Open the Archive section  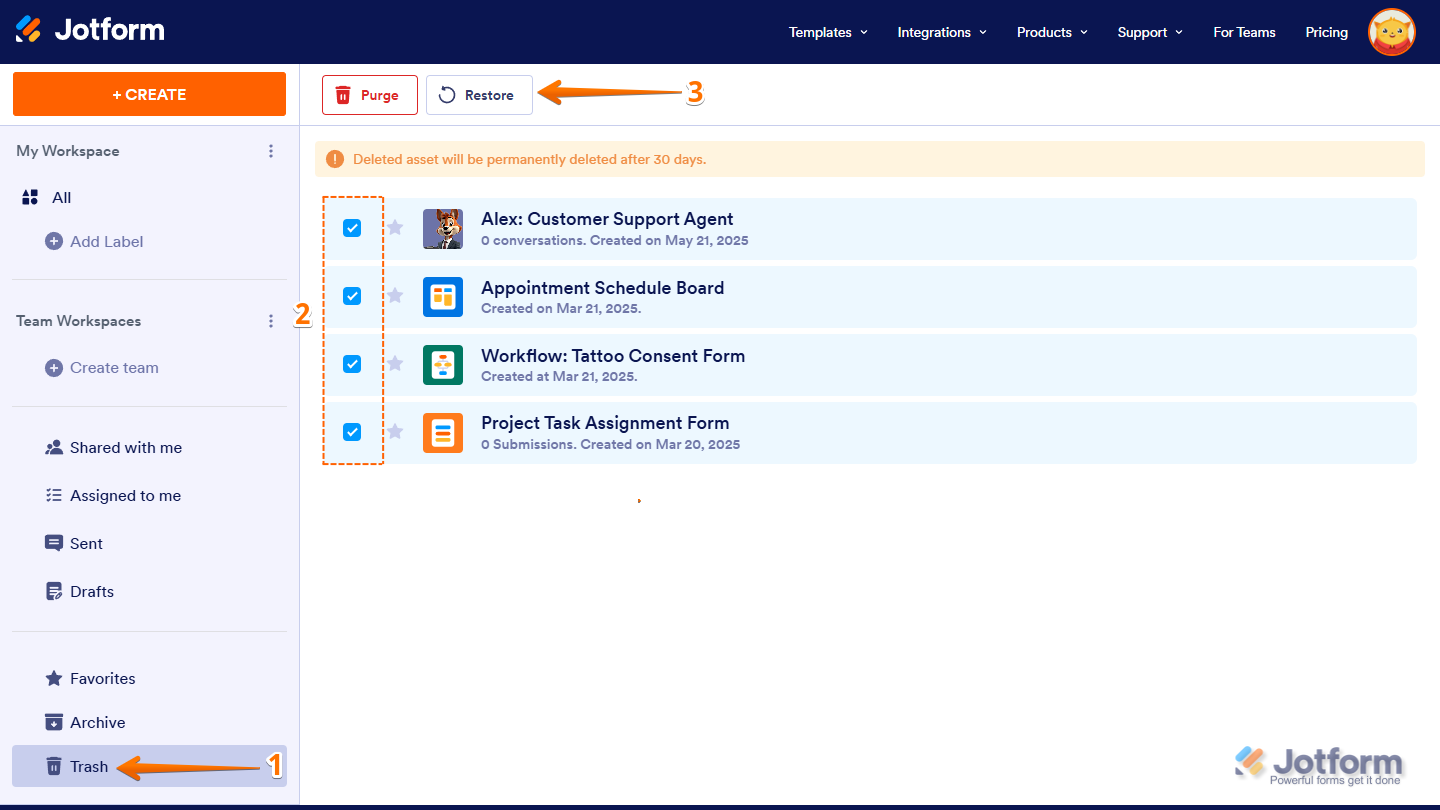tap(96, 722)
